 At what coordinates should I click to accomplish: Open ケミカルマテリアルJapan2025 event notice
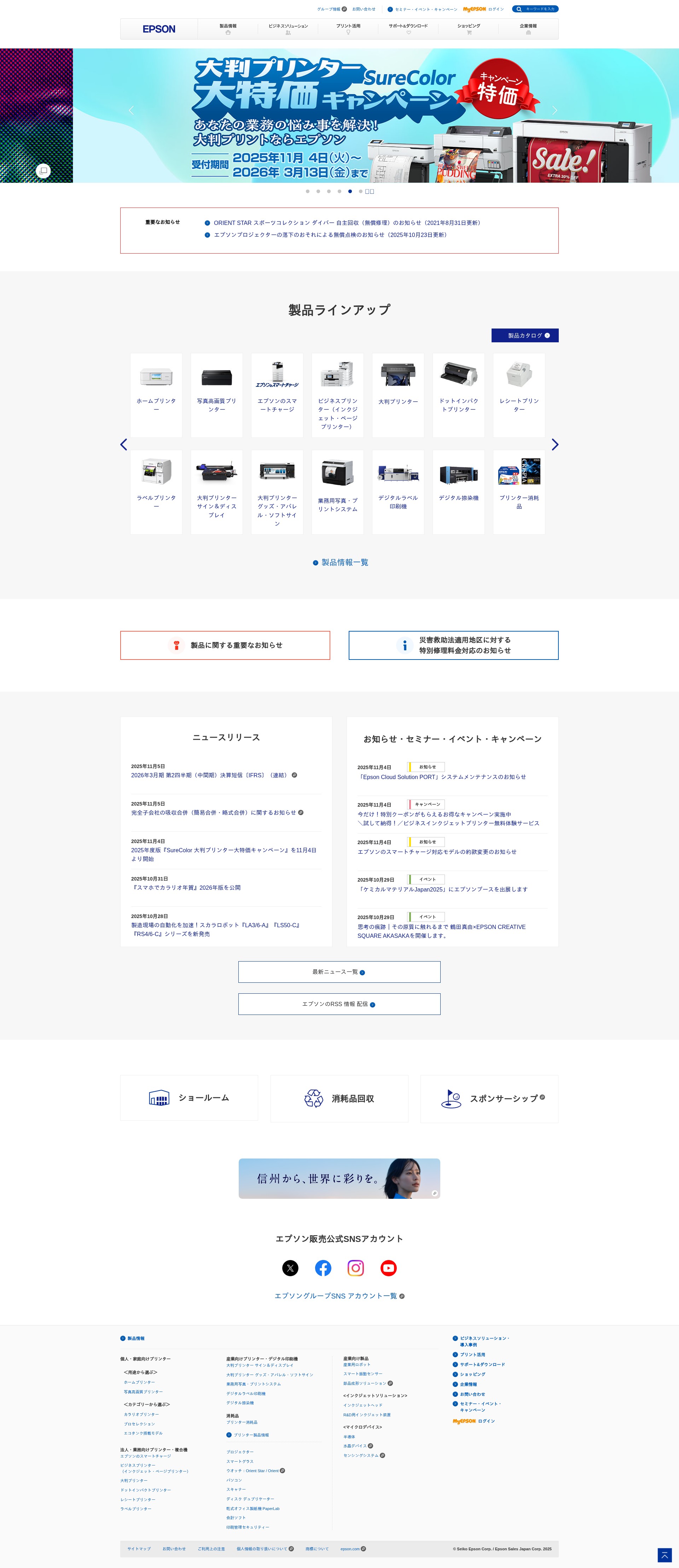pyautogui.click(x=443, y=889)
